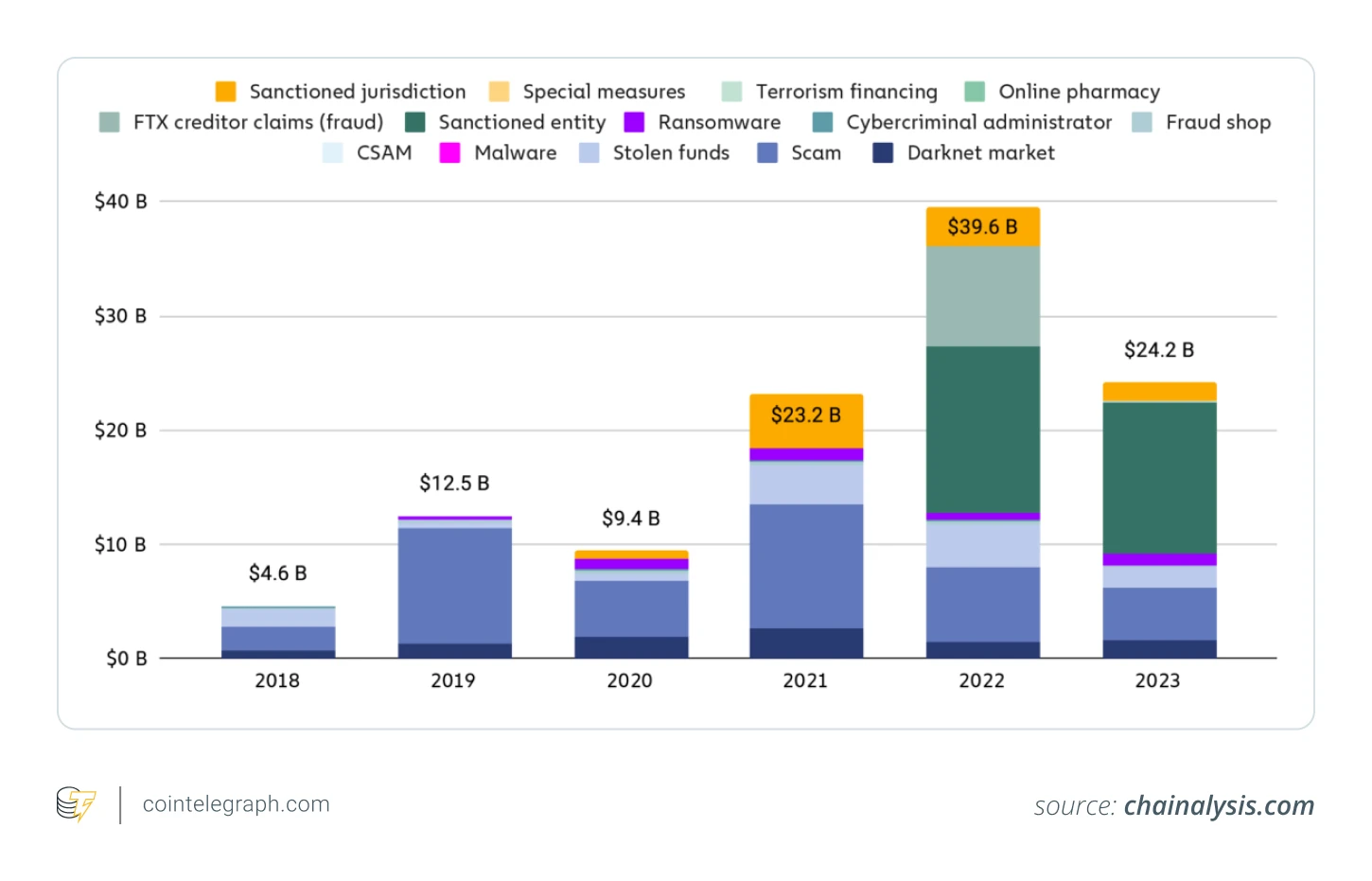Click the Terrorism financing legend swatch
Image resolution: width=1372 pixels, height=881 pixels.
click(x=731, y=92)
